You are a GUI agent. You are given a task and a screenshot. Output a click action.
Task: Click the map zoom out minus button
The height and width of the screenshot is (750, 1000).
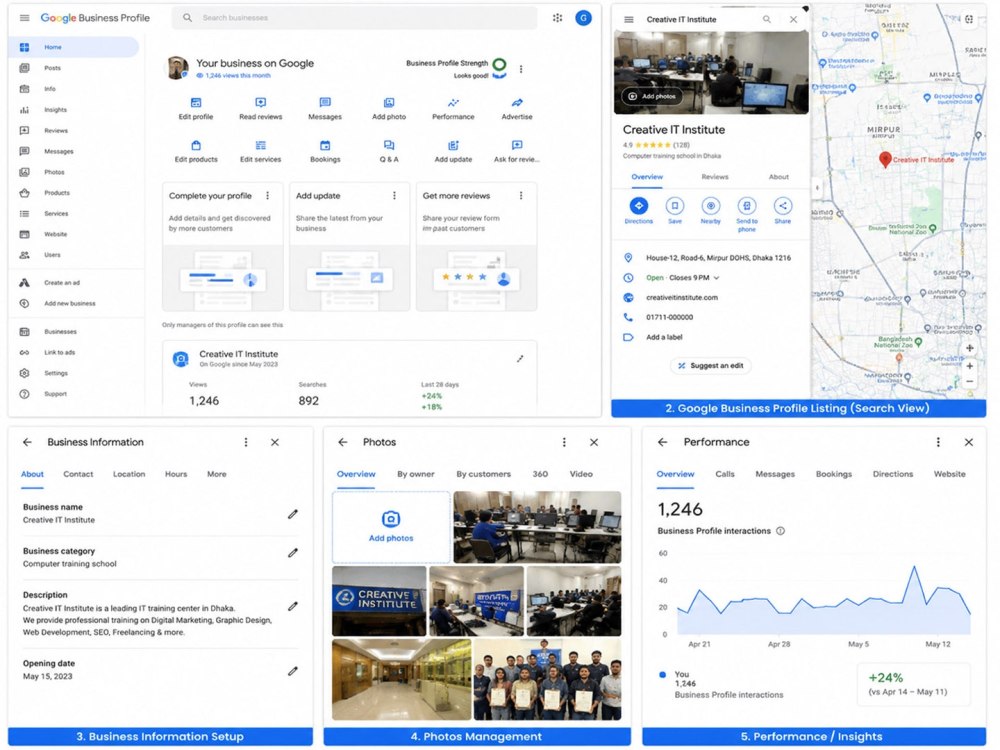point(969,381)
